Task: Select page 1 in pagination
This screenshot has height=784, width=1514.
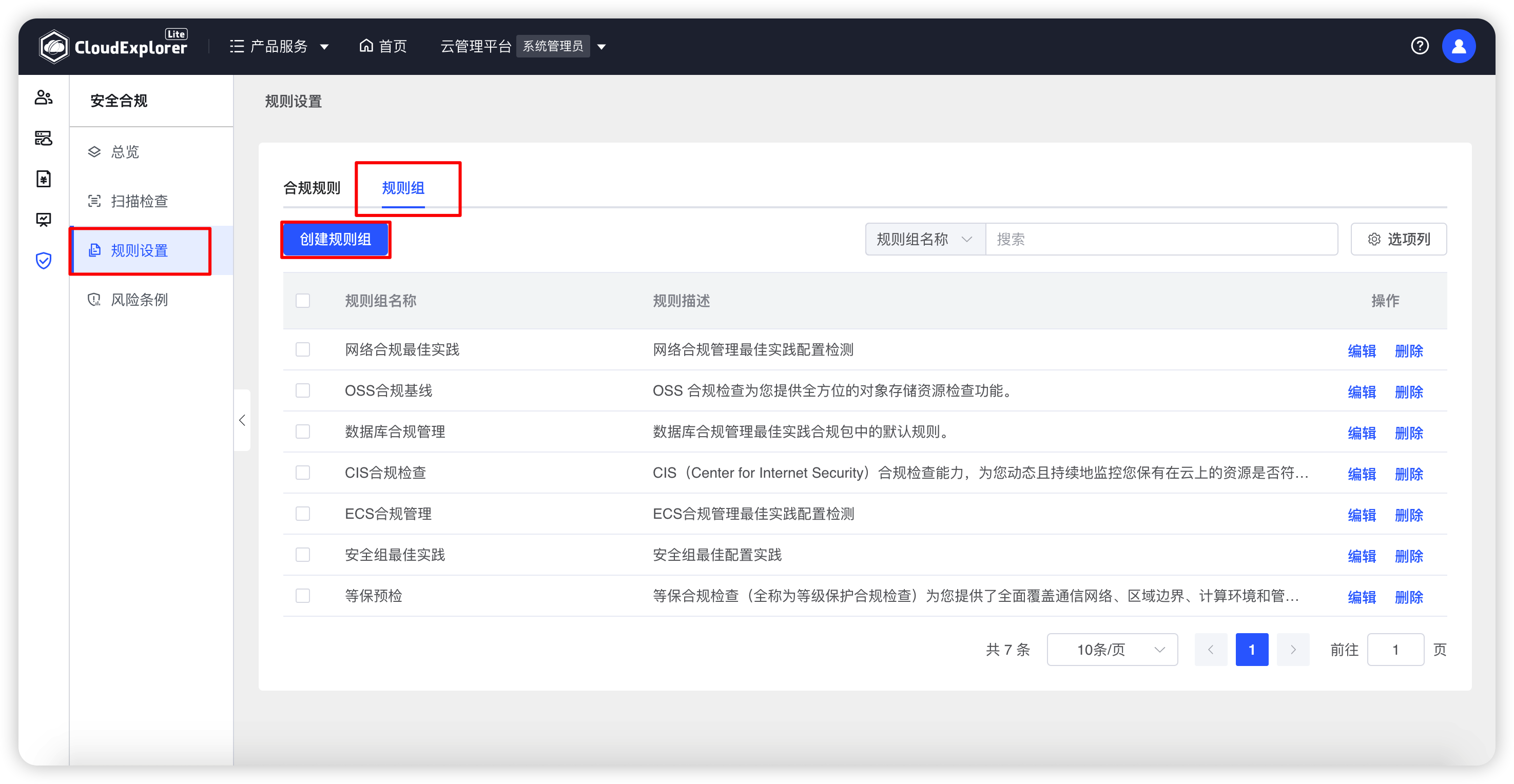Action: [1252, 650]
